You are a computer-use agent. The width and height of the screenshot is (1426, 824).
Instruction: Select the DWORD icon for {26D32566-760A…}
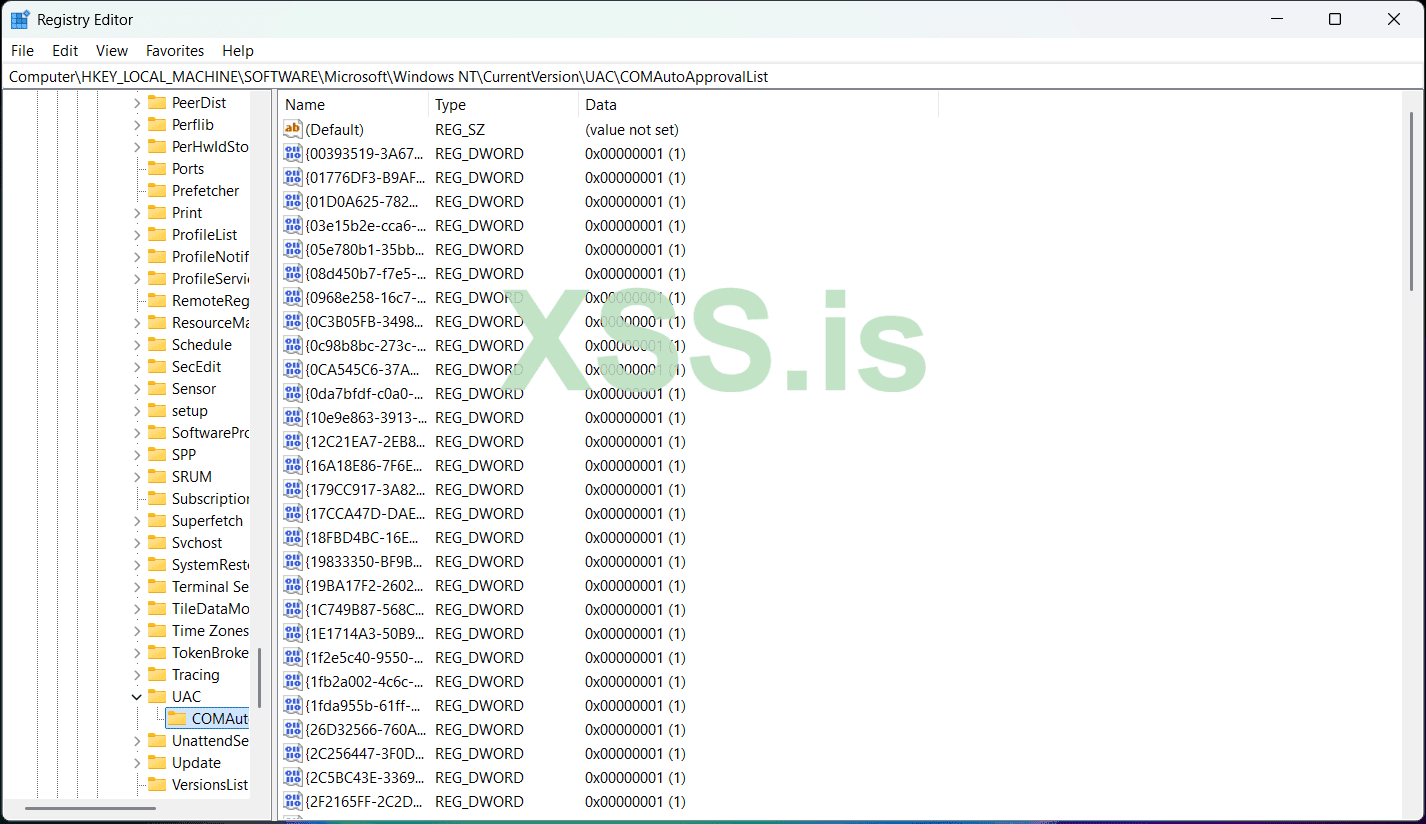[x=293, y=729]
